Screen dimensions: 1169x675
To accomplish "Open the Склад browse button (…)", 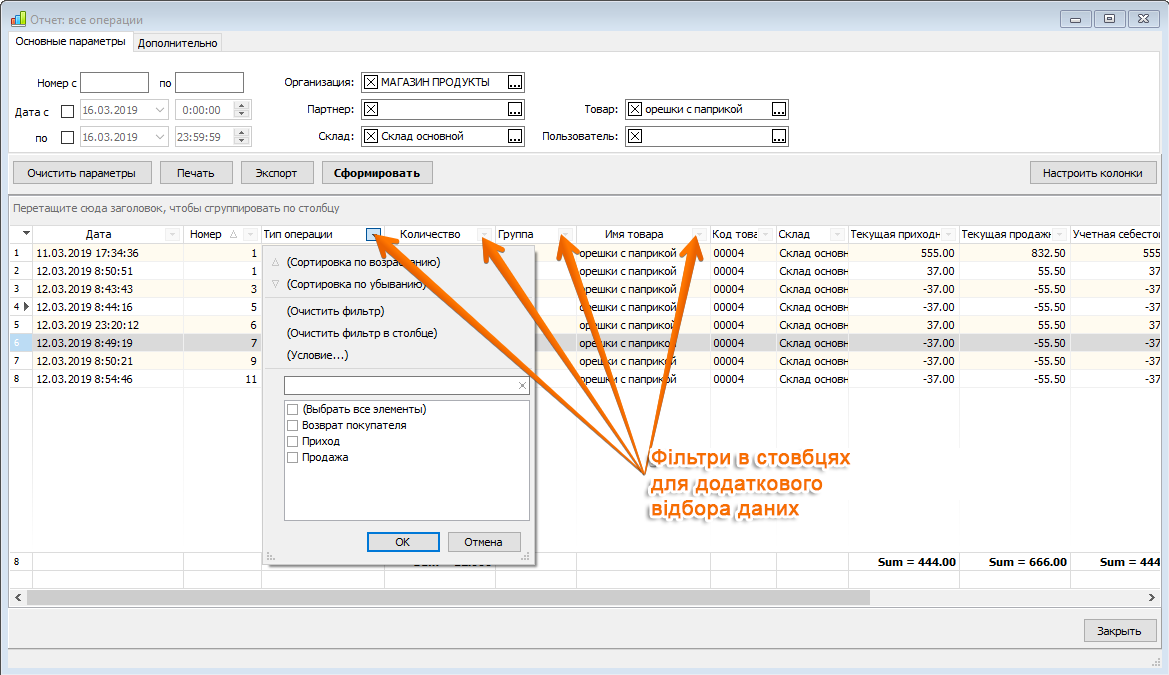I will point(515,136).
